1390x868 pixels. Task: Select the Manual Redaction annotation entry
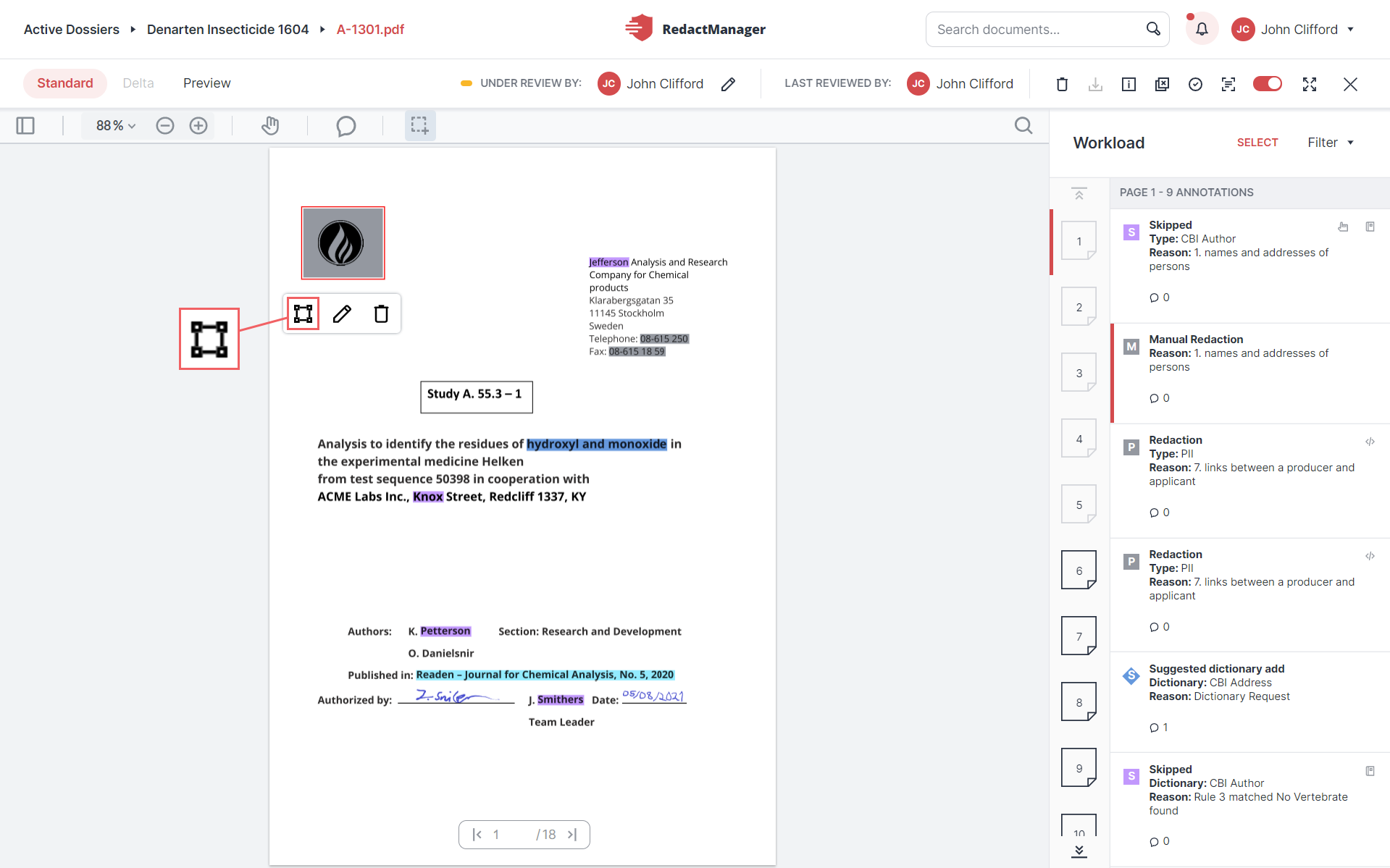[x=1250, y=373]
